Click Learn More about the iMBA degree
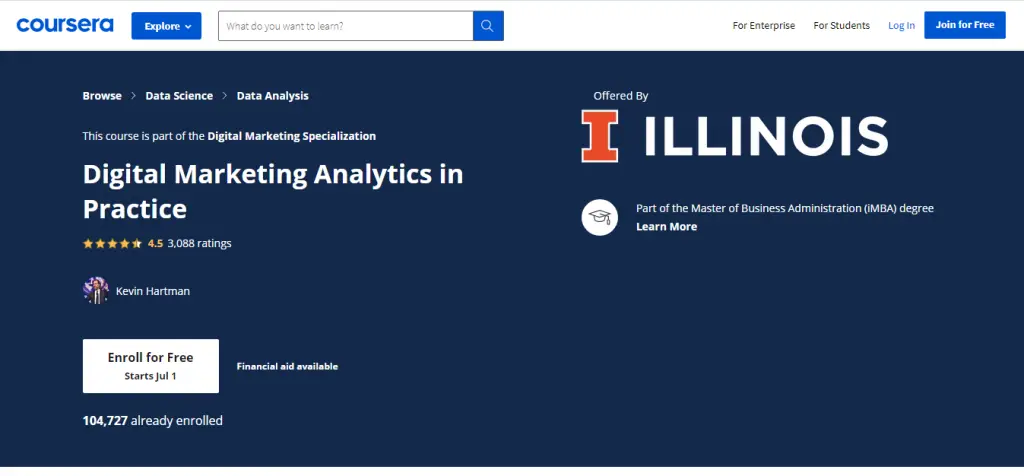Screen dimensions: 1024x476 pyautogui.click(x=666, y=227)
